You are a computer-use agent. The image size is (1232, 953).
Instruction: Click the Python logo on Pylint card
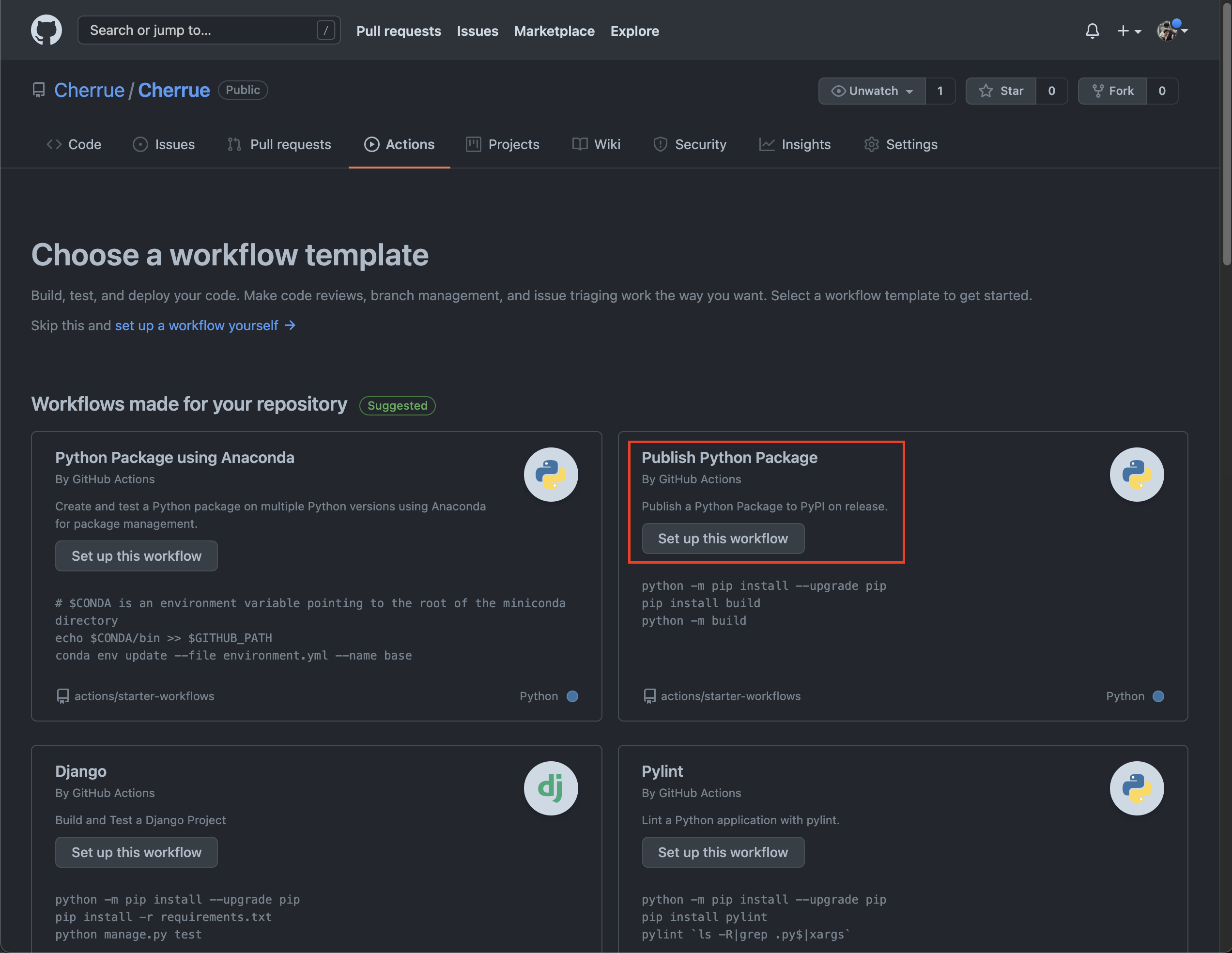(1137, 788)
